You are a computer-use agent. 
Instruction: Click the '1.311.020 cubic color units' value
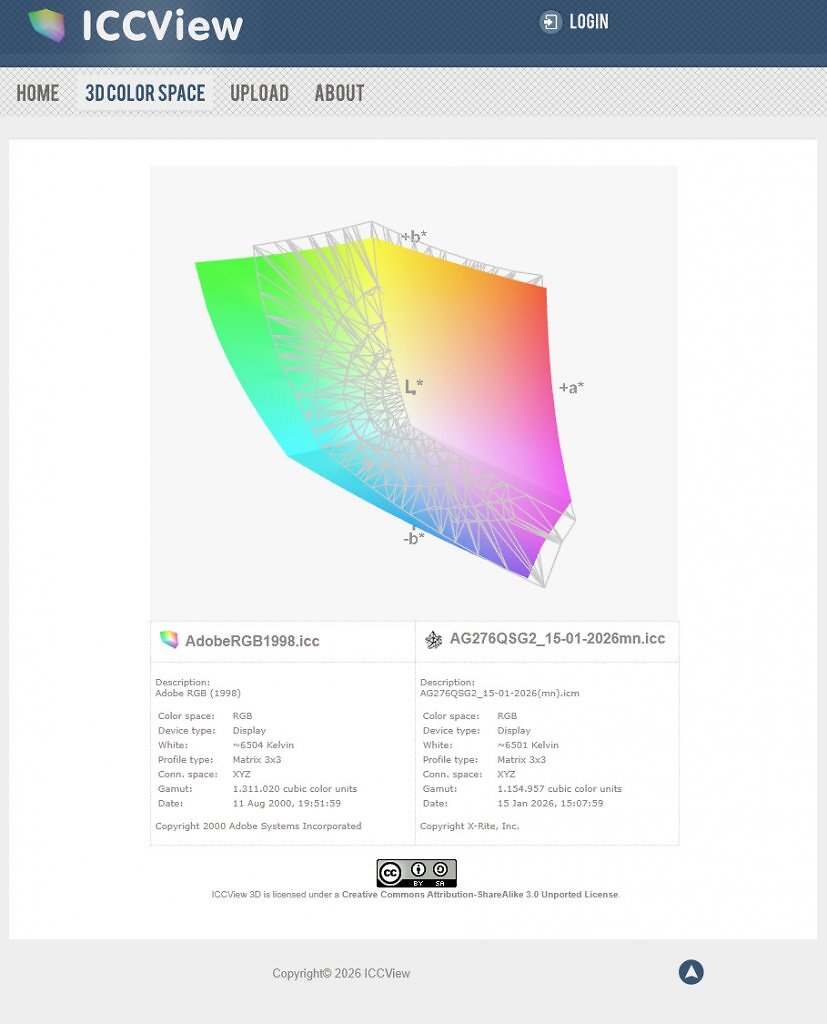(x=295, y=789)
